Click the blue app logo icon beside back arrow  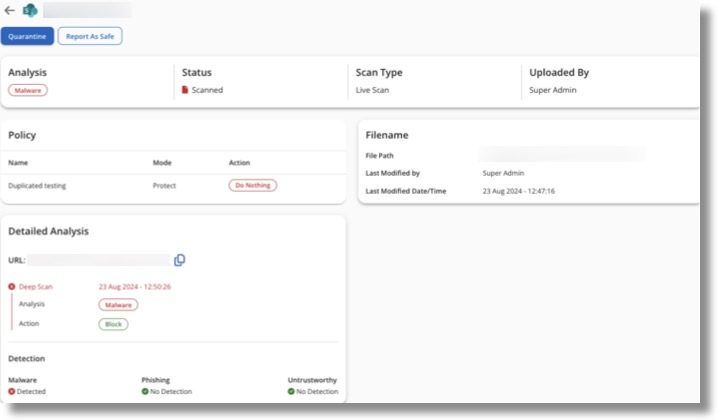[x=30, y=11]
